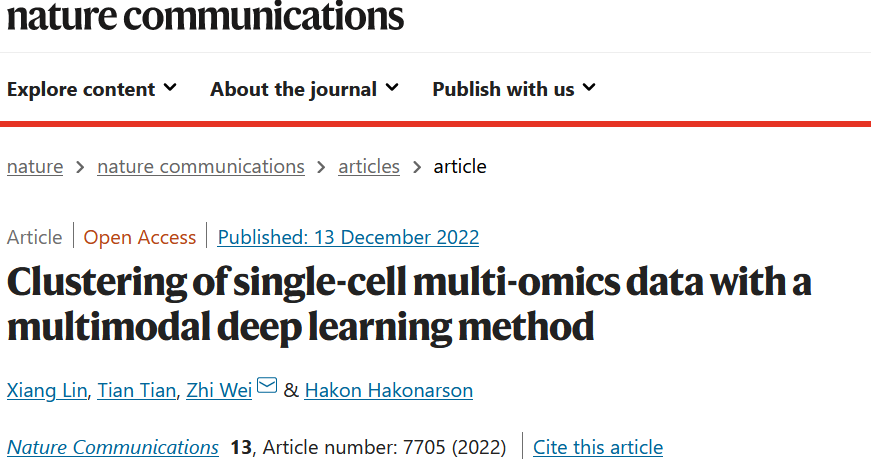Image resolution: width=871 pixels, height=461 pixels.
Task: Select author Tian Tian
Action: tap(135, 390)
